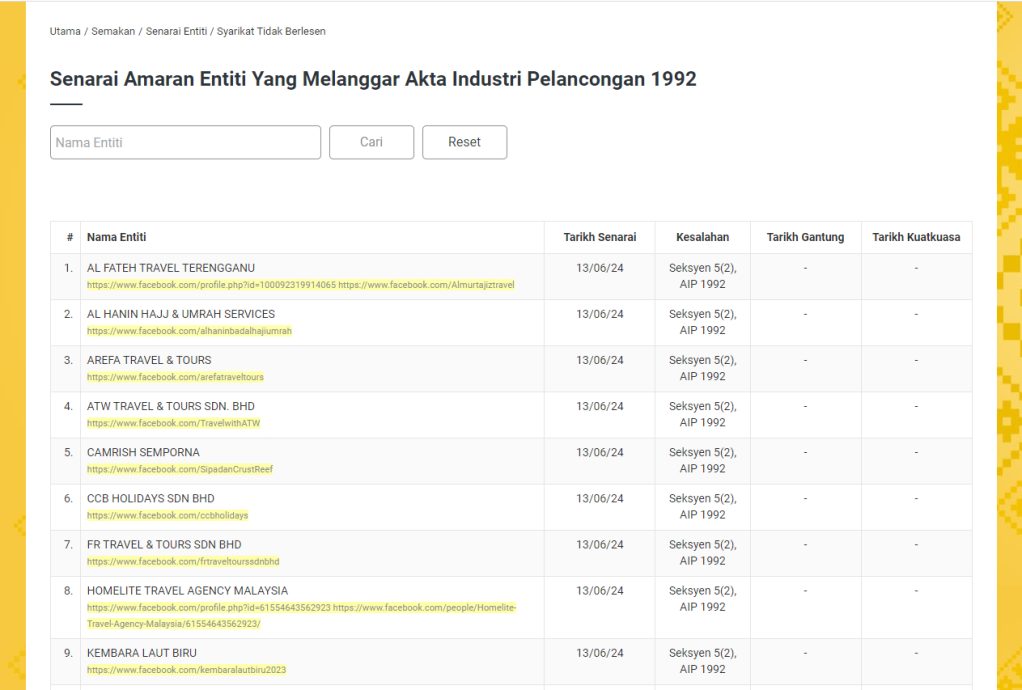Screen dimensions: 1022x690
Task: Click the 13/06/24 date for FR TRAVEL
Action: [x=600, y=545]
